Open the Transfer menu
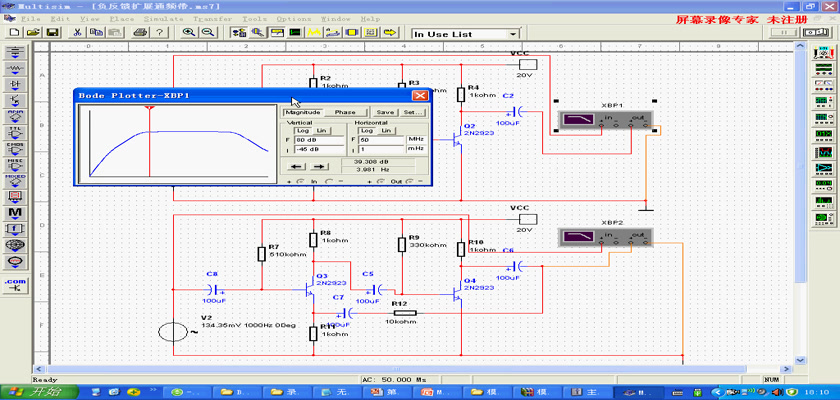Image resolution: width=840 pixels, height=400 pixels. click(x=213, y=19)
